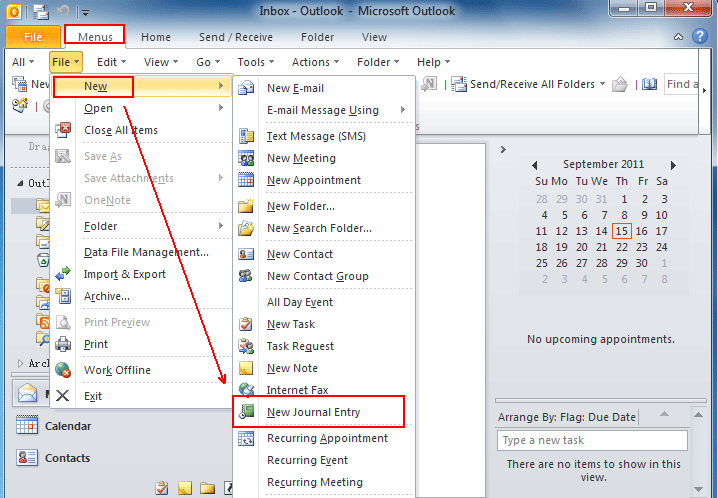Switch to the Send / Receive tab

236,37
